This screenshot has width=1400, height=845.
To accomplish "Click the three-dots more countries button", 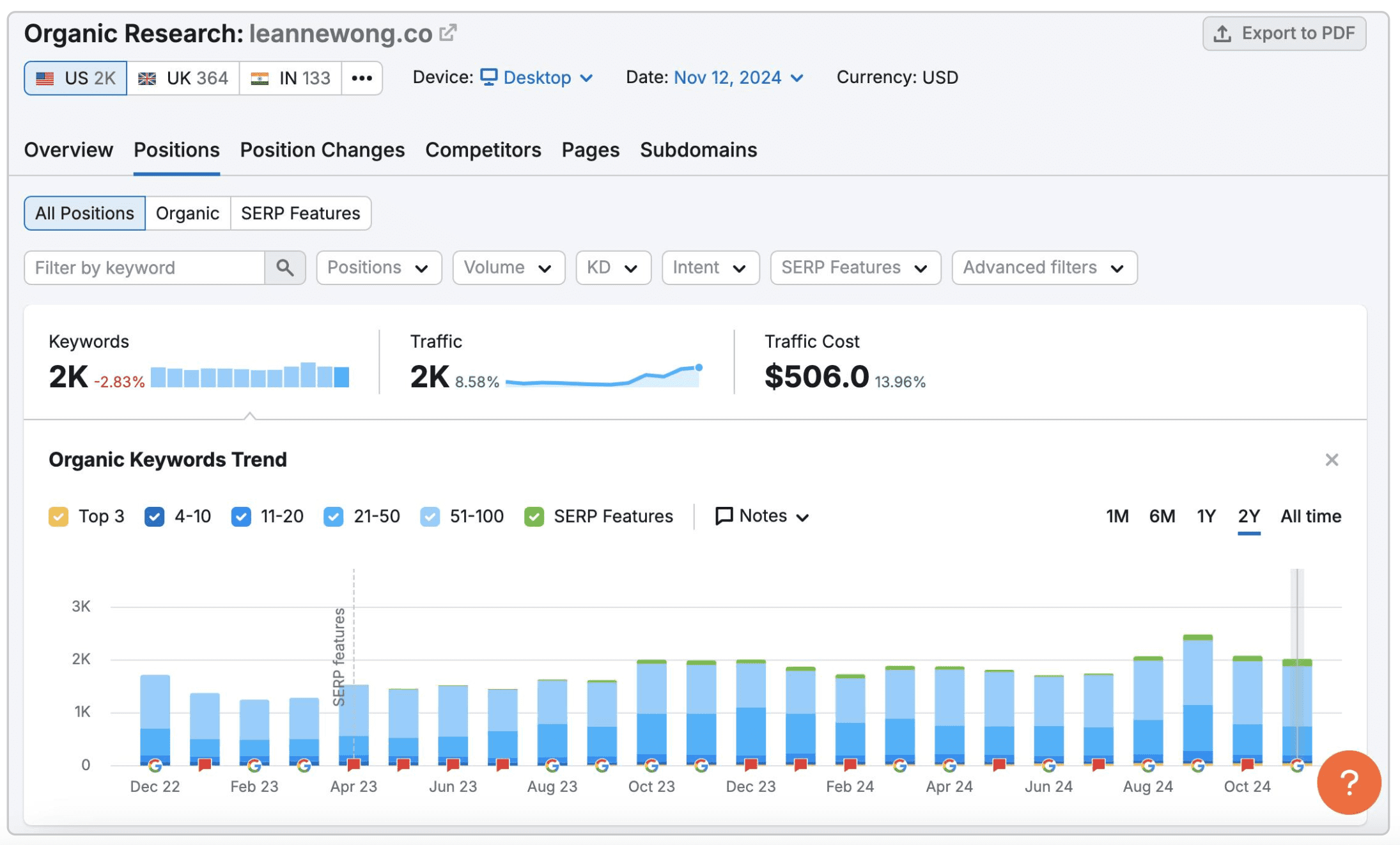I will pyautogui.click(x=362, y=78).
